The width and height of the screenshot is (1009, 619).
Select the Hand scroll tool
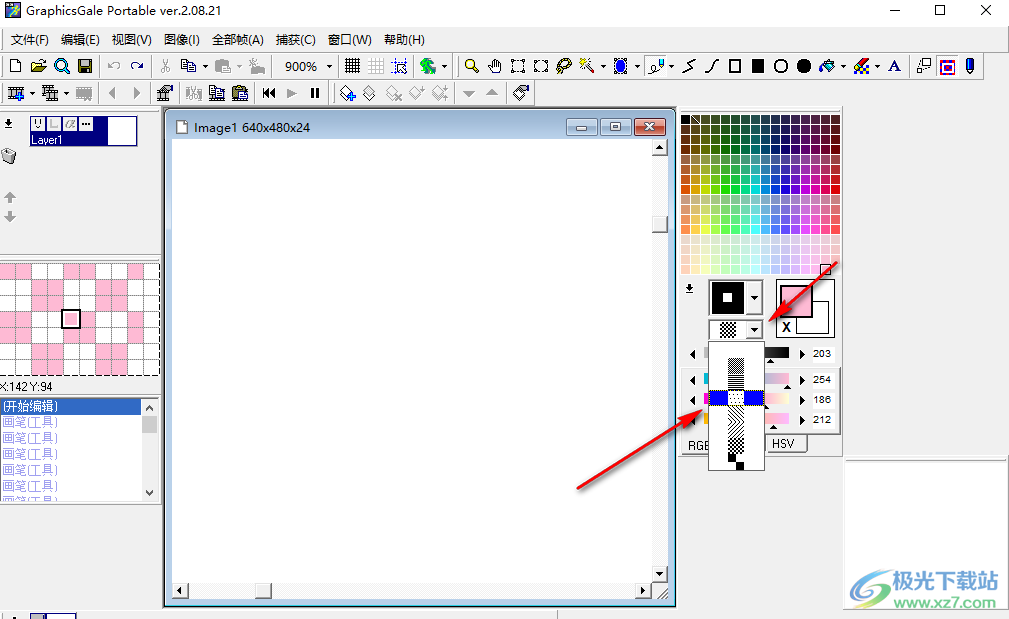coord(494,66)
